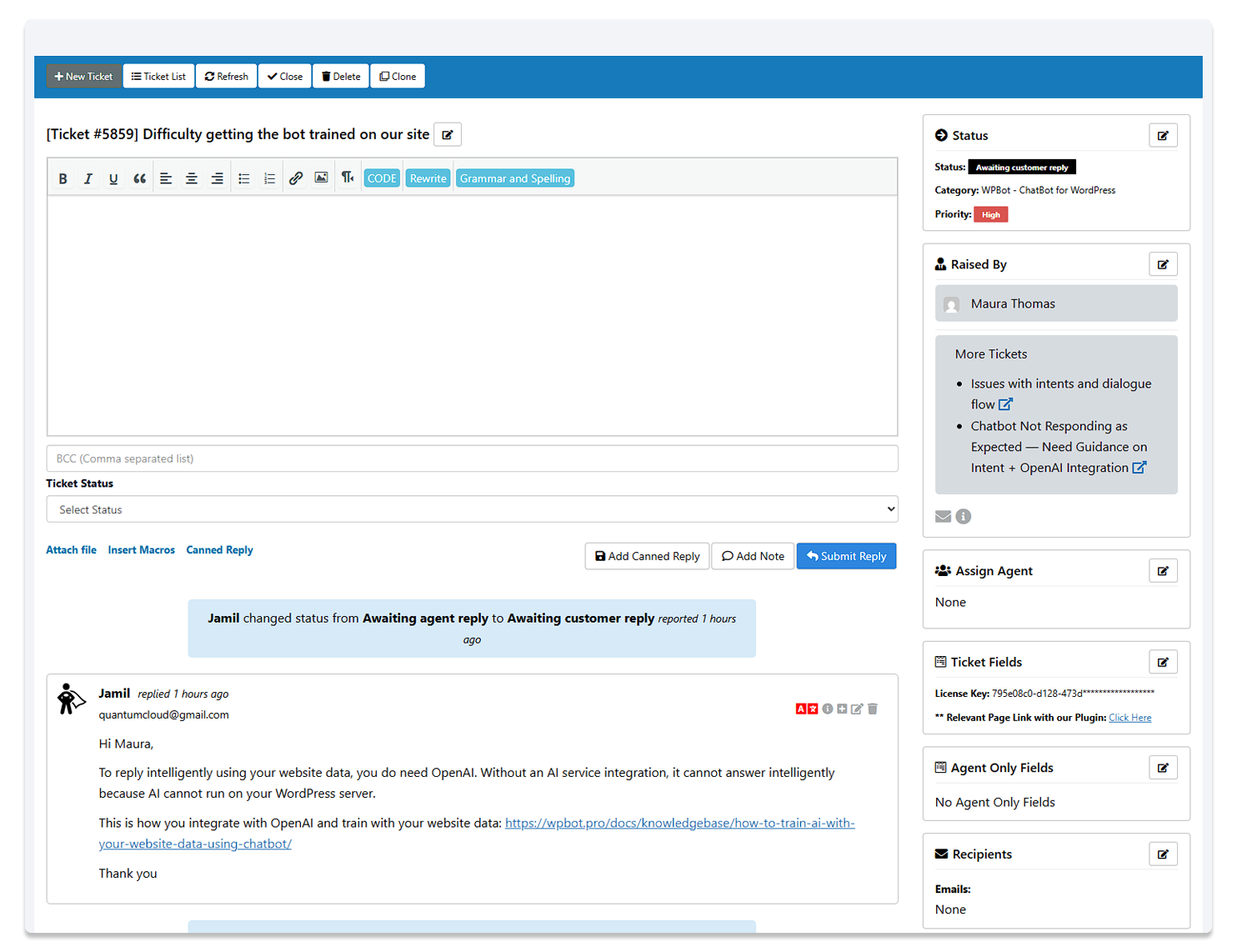Toggle underline formatting in the editor
Viewport: 1237px width, 952px height.
(113, 178)
